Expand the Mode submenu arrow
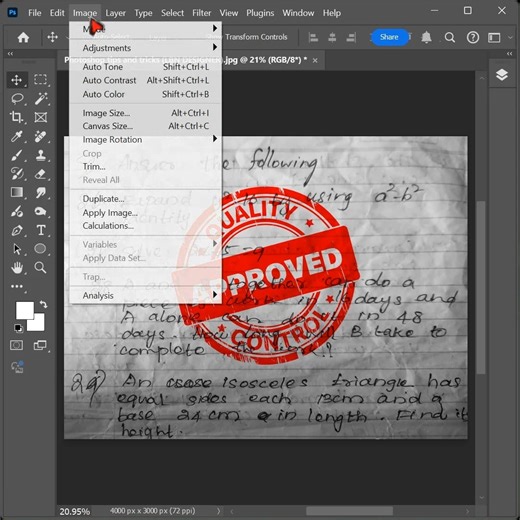The width and height of the screenshot is (520, 520). pos(215,29)
